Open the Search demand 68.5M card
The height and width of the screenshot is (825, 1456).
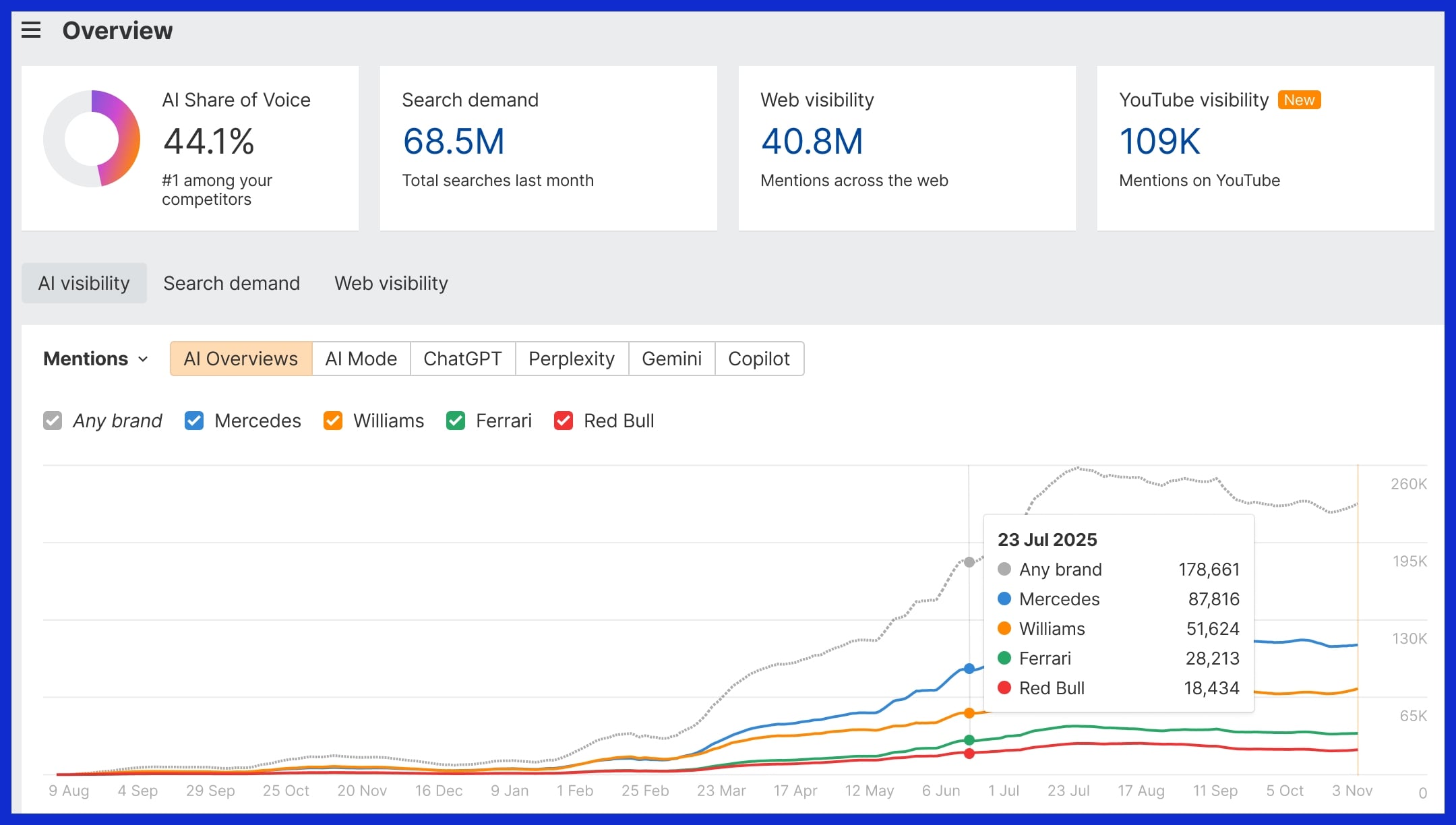(x=549, y=148)
